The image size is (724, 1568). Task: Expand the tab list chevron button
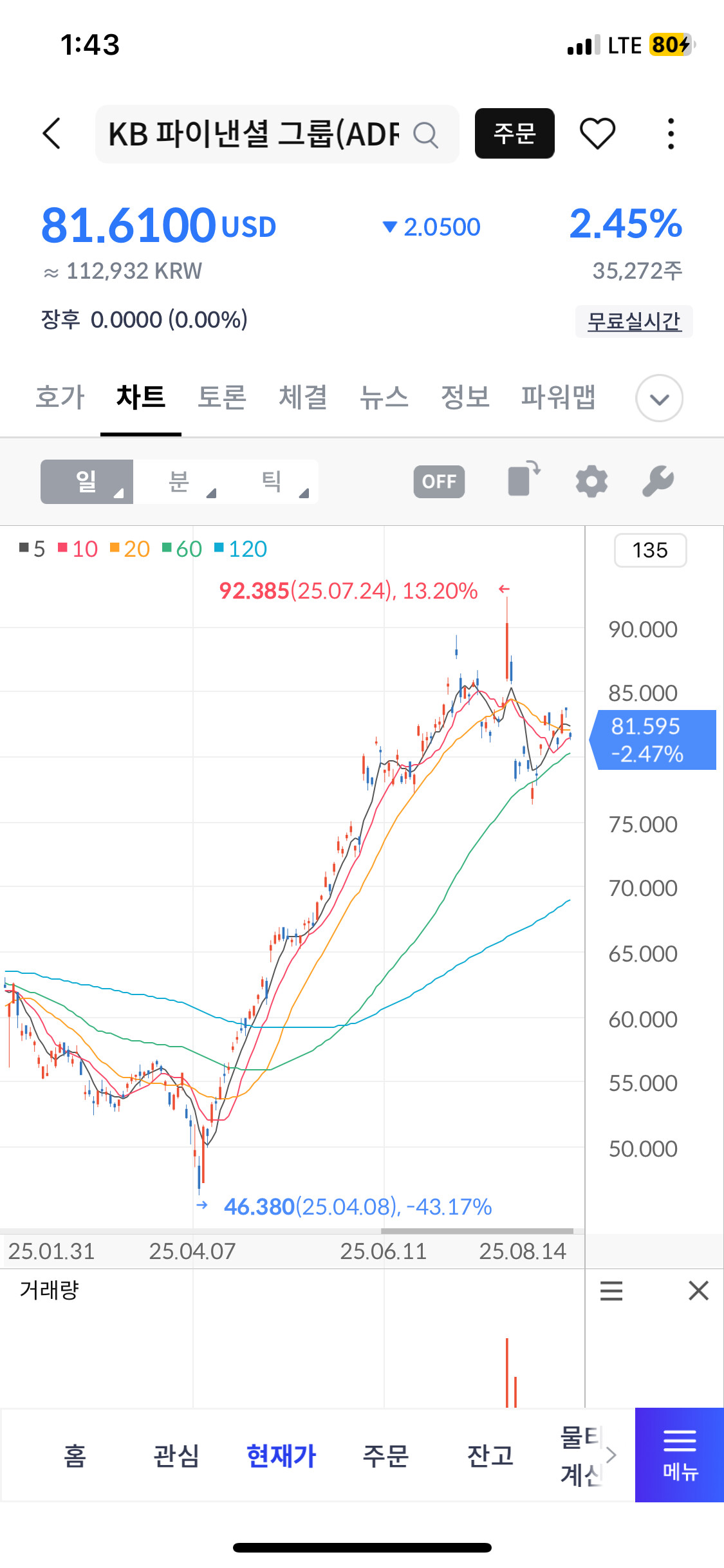[659, 398]
